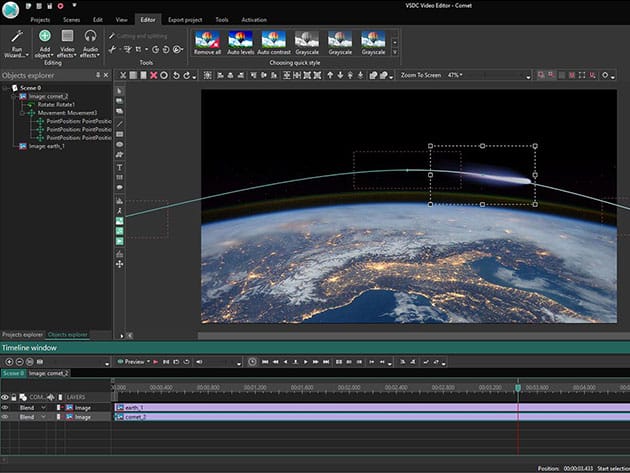Select Image: earth_1 in Objects explorer
Screen dimensions: 630x473
click(x=46, y=146)
